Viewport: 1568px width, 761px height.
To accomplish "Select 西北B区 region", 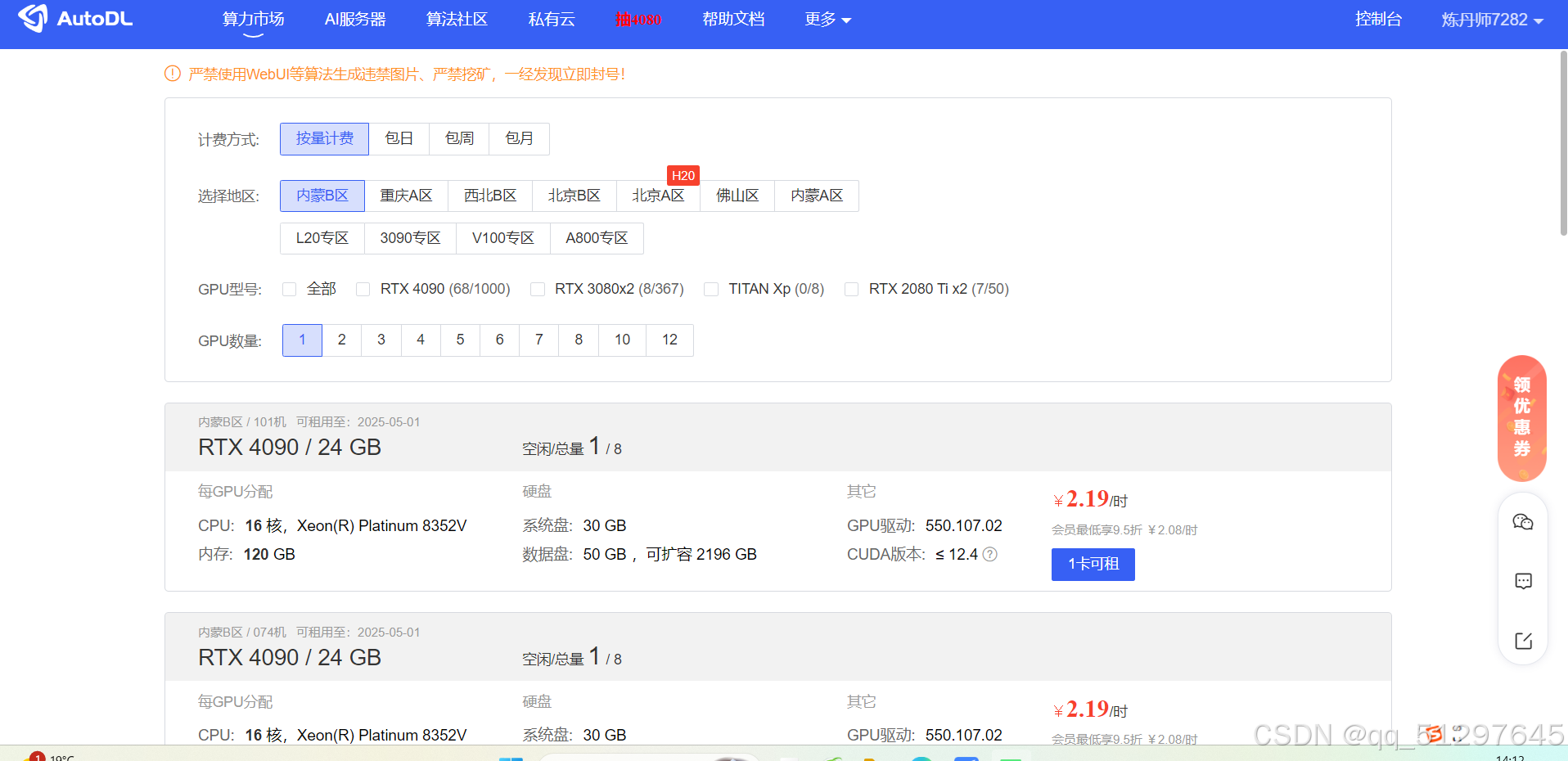I will (490, 196).
